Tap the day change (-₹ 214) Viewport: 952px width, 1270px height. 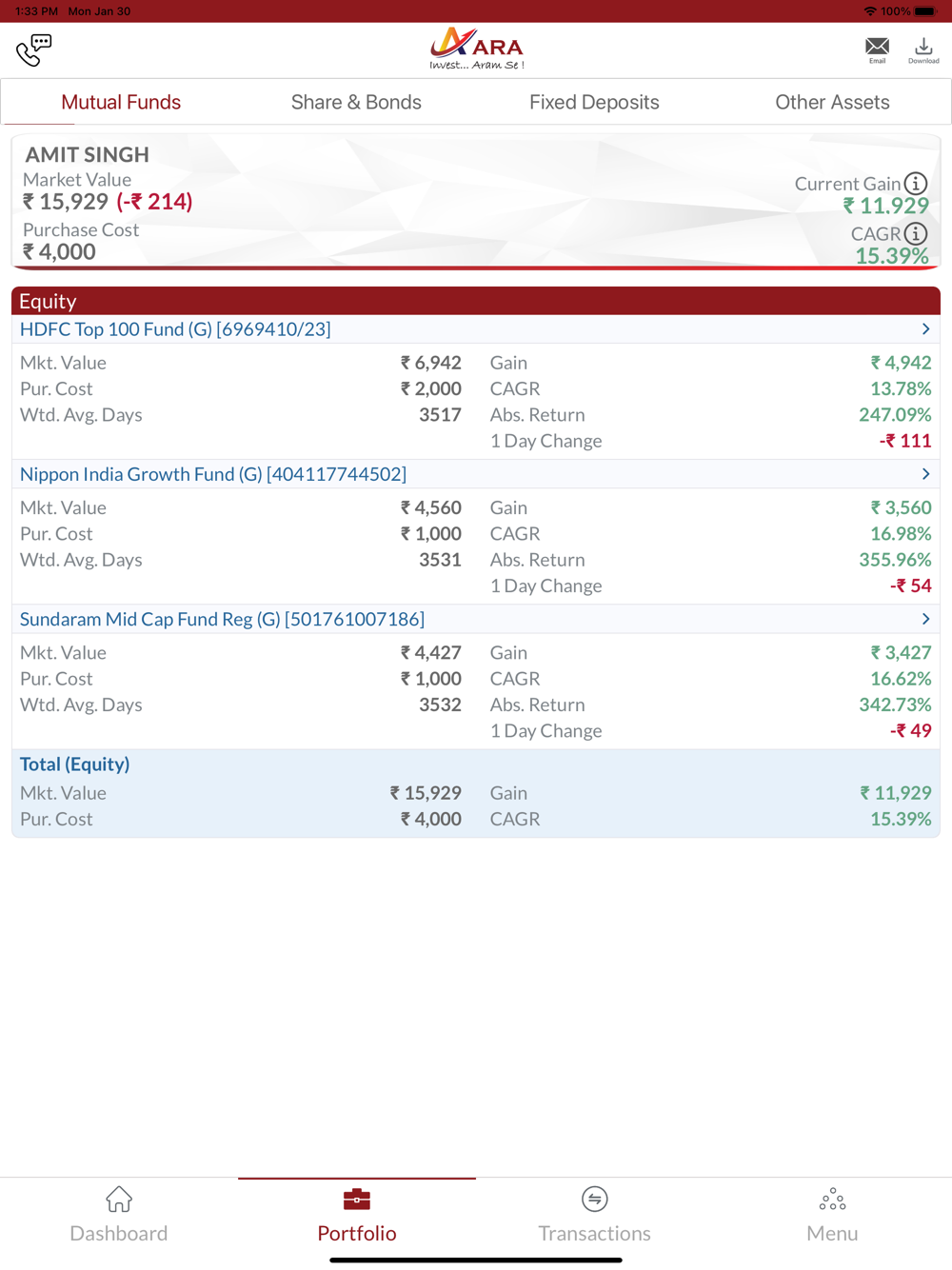click(154, 201)
